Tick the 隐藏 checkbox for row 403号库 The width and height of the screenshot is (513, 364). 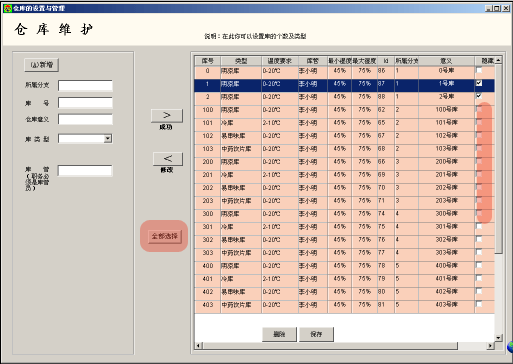(x=479, y=304)
